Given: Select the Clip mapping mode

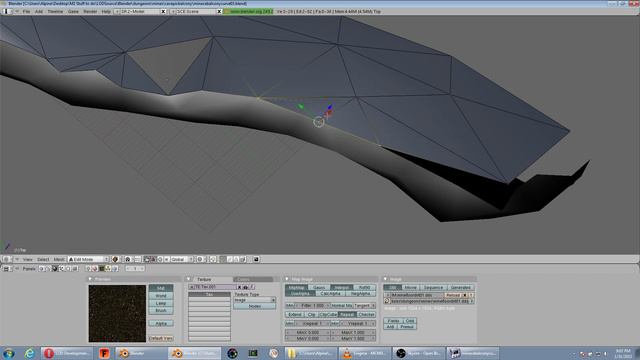Looking at the screenshot, I should (x=311, y=315).
